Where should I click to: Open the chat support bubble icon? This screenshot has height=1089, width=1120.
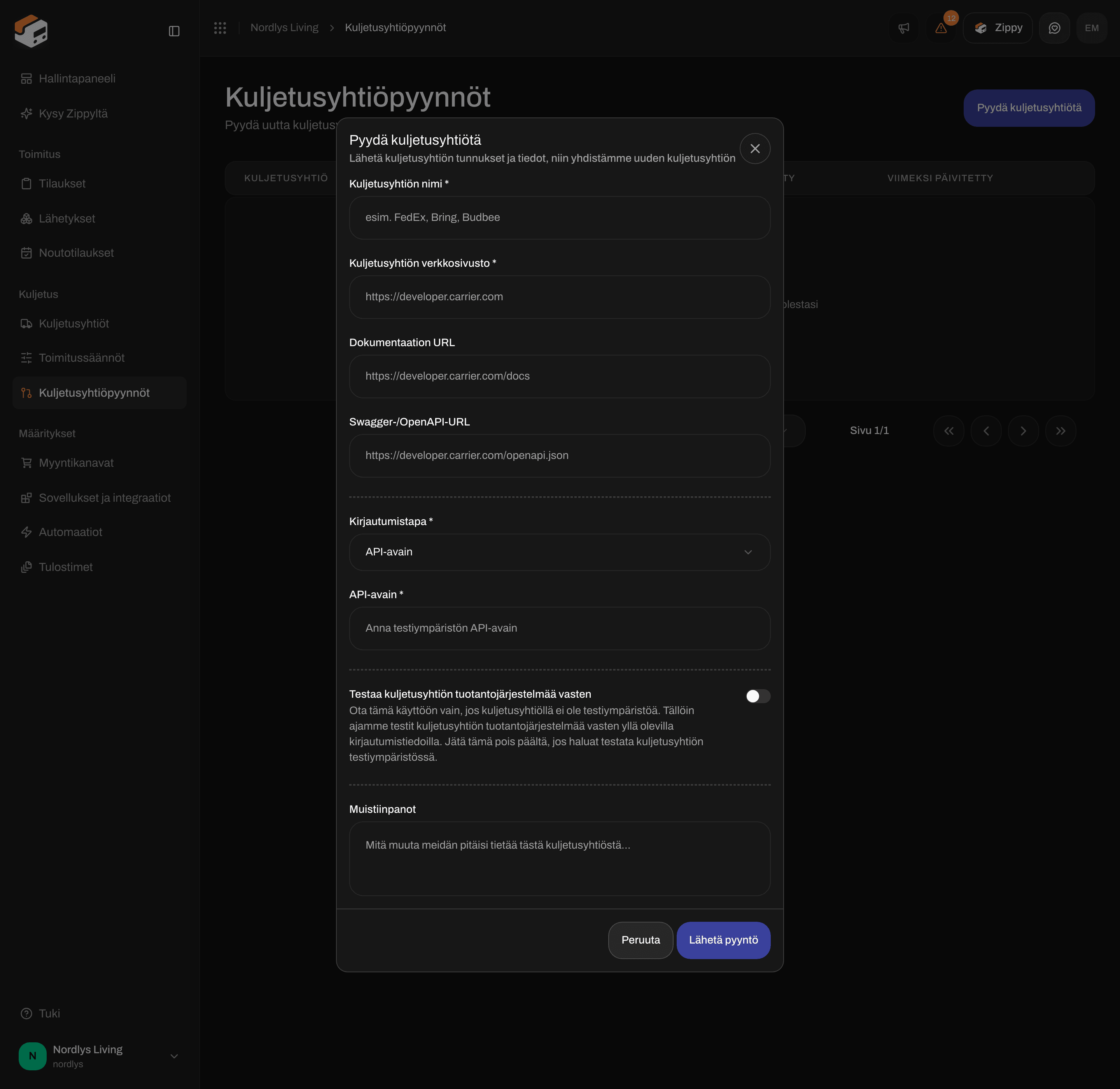tap(1054, 28)
